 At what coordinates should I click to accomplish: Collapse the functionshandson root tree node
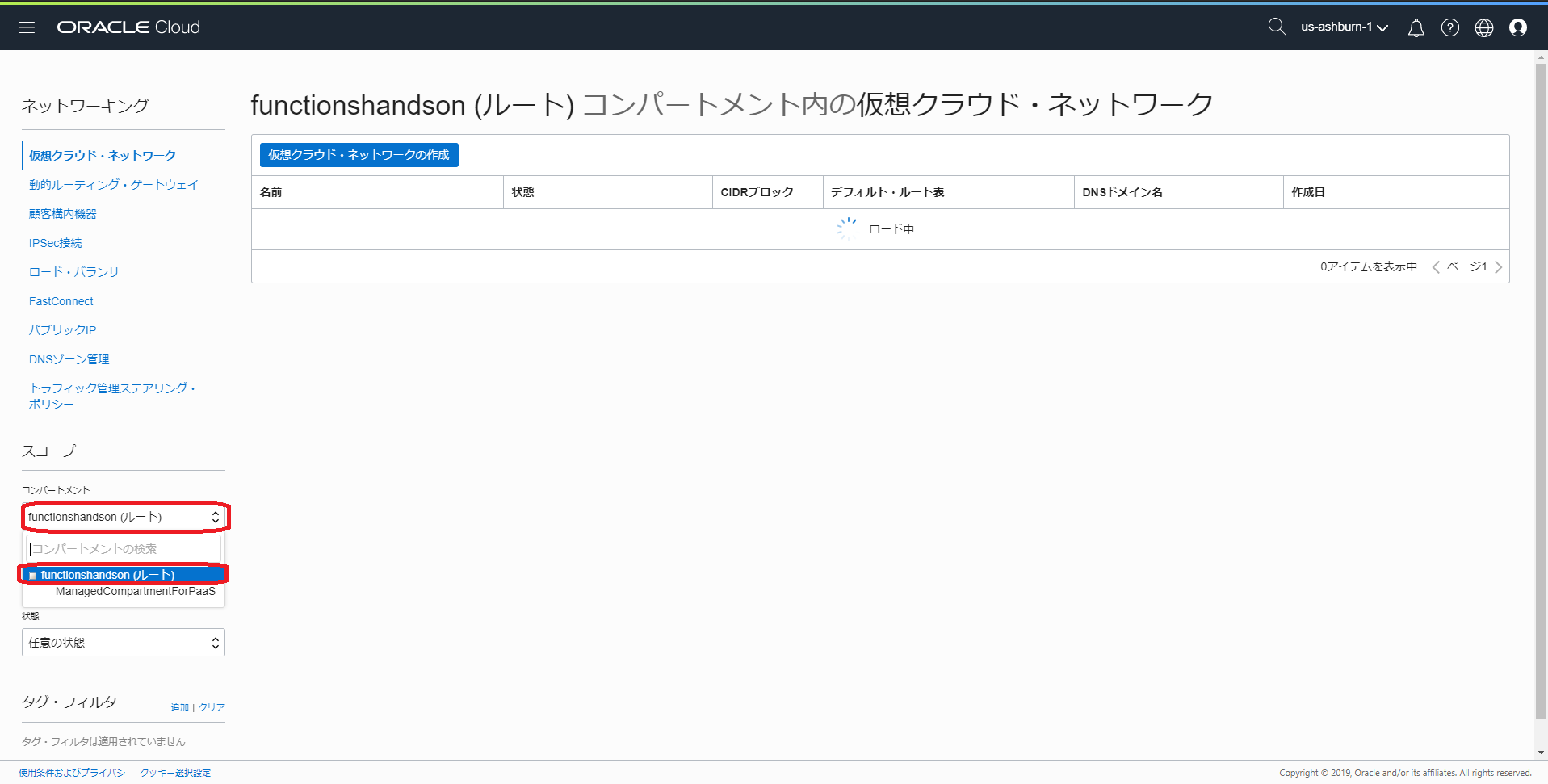(x=33, y=576)
